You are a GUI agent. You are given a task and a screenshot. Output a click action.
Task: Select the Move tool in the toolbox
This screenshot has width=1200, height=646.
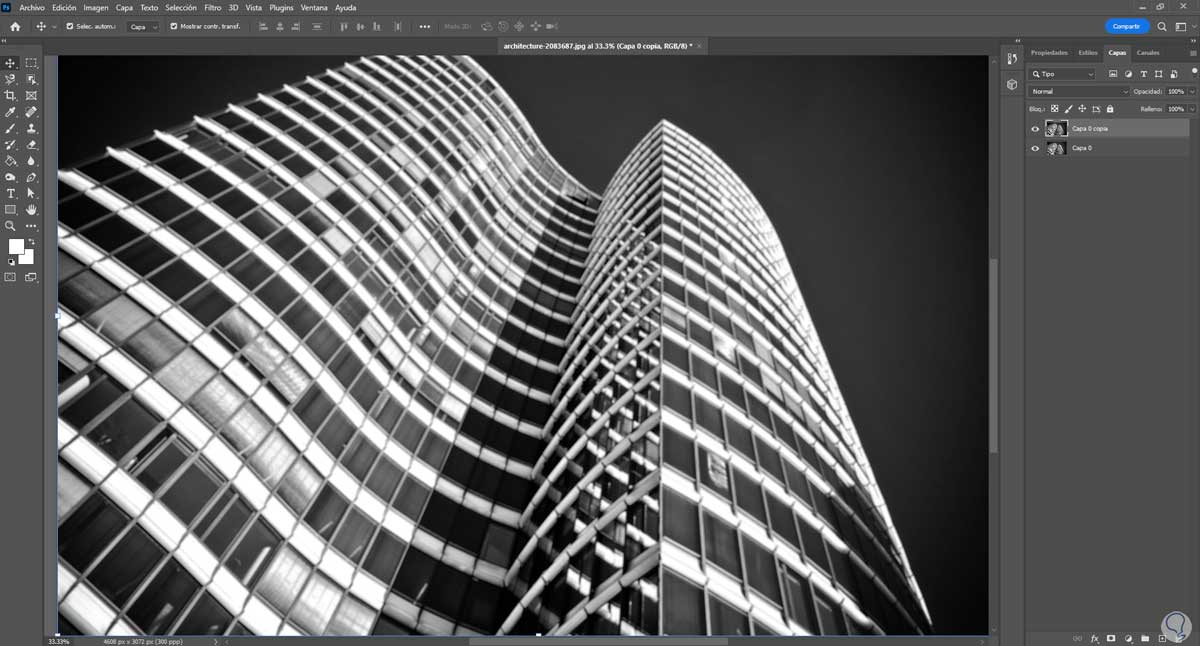point(11,63)
